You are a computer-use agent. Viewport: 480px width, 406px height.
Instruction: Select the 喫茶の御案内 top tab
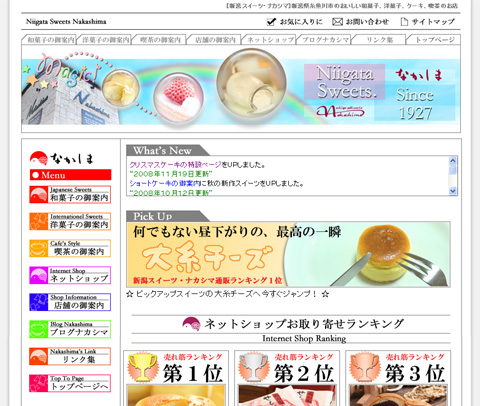160,39
